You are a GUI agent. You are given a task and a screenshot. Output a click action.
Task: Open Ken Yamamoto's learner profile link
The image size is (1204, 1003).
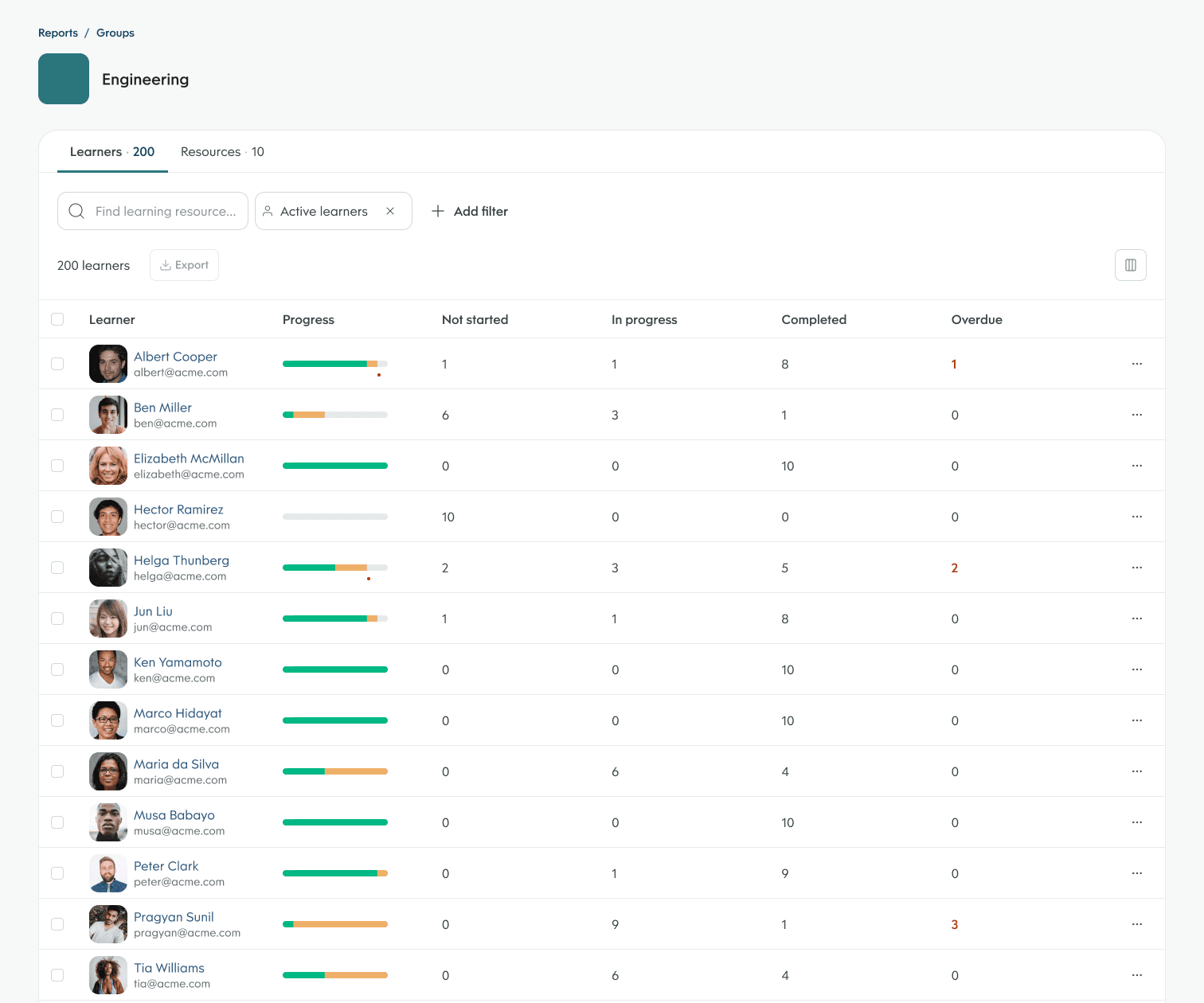pos(178,662)
